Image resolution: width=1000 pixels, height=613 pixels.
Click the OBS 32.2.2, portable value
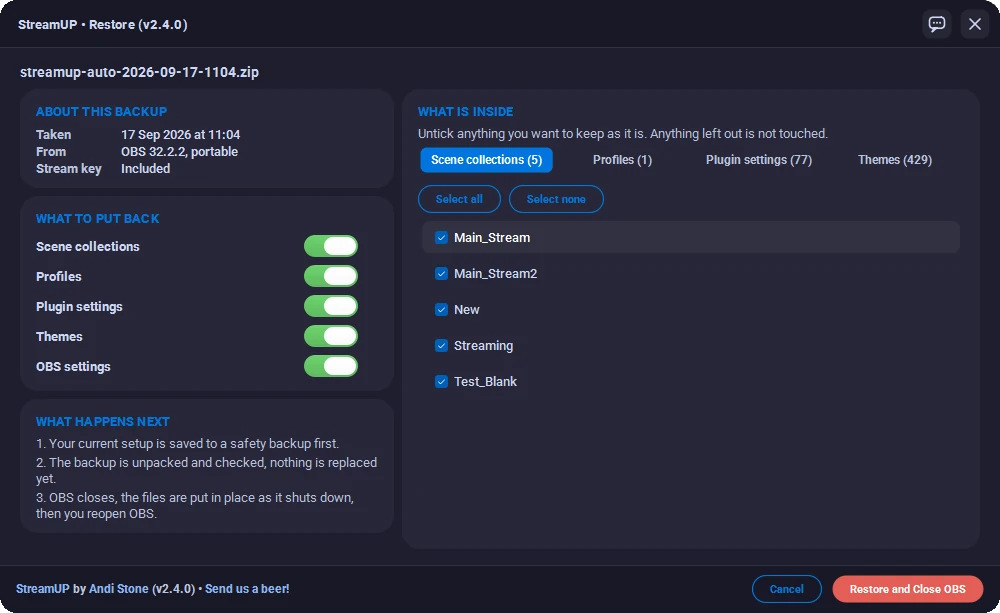179,152
